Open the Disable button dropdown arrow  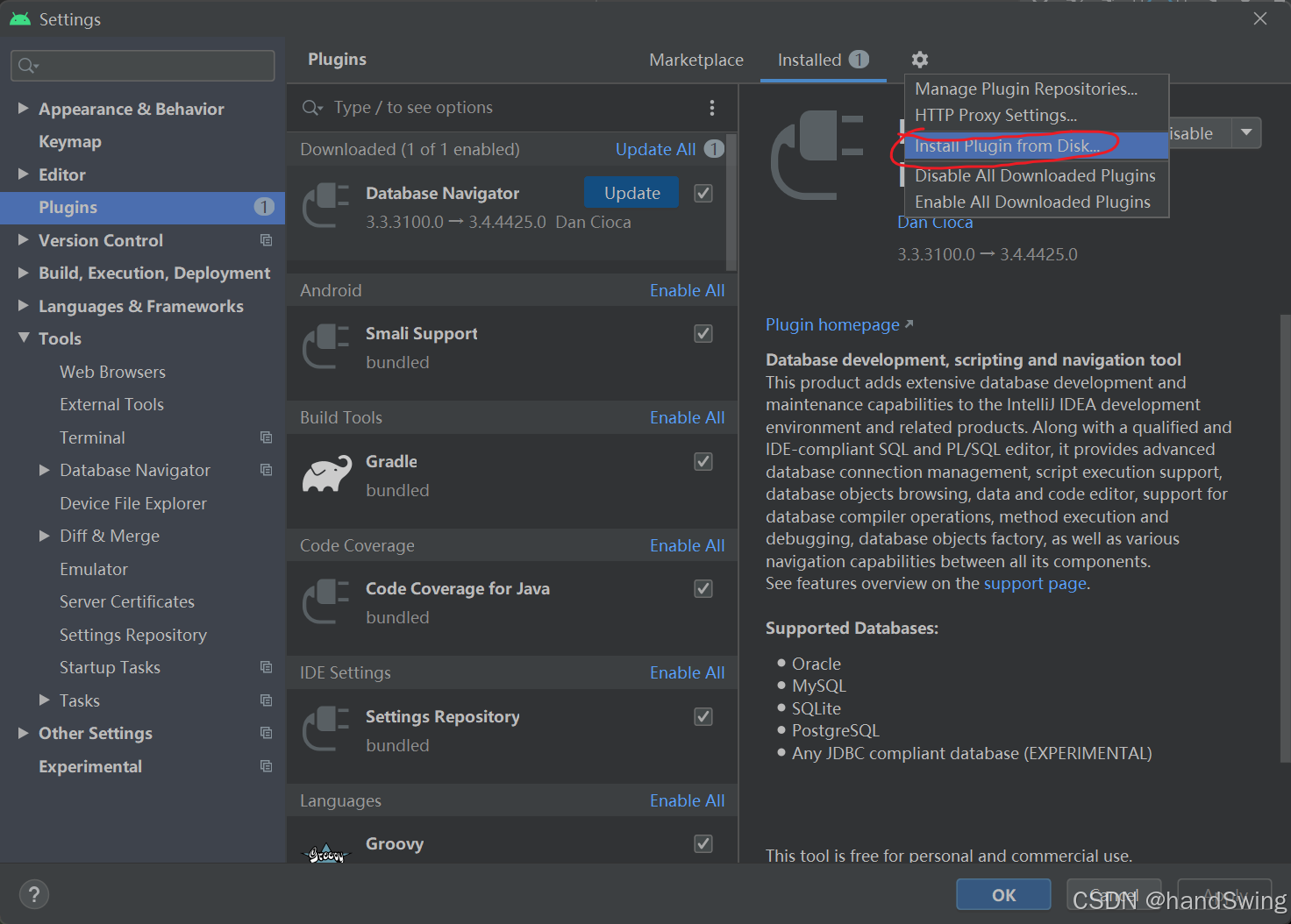click(1246, 132)
